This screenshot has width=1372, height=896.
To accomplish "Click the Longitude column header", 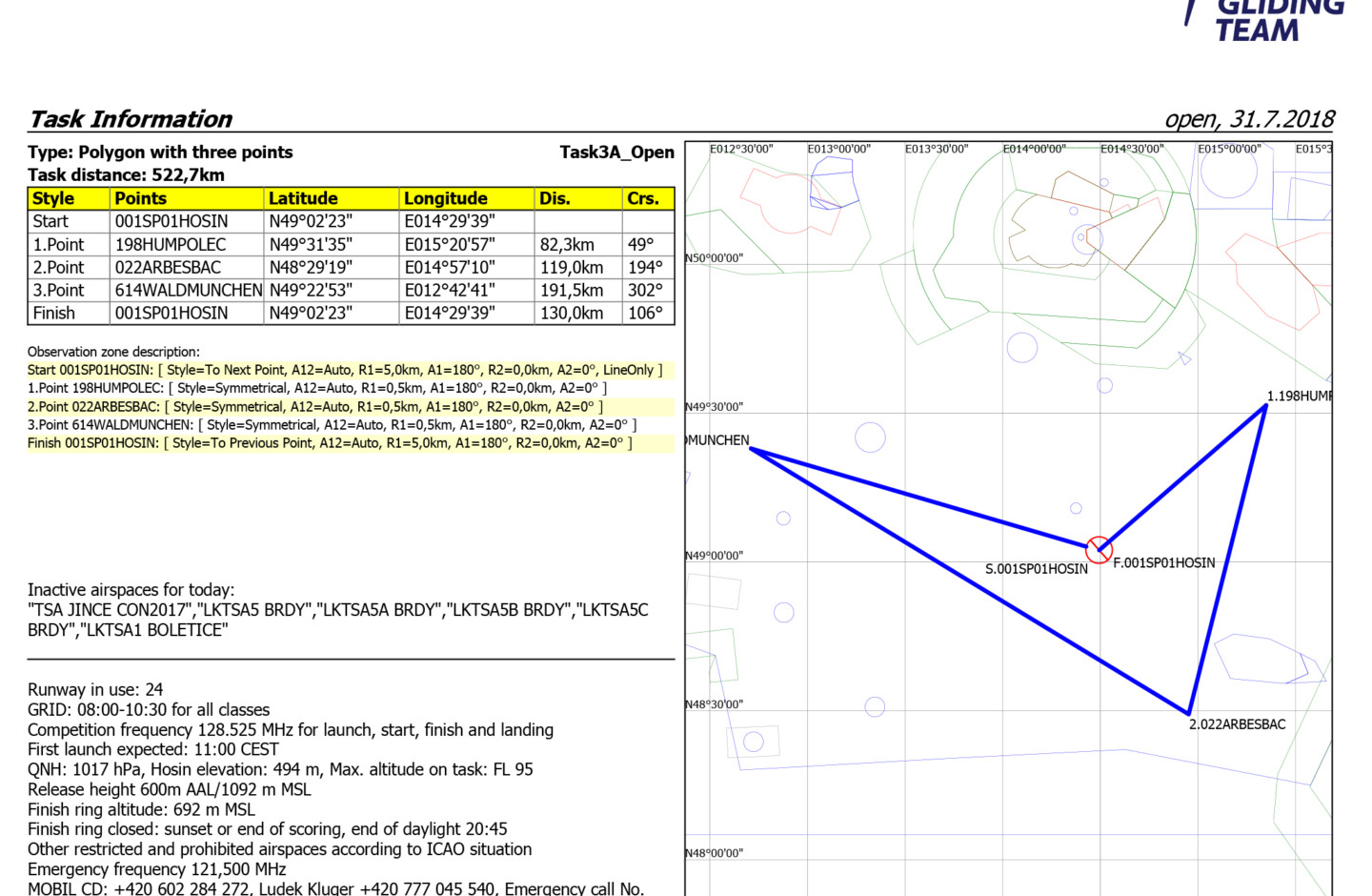I will (x=446, y=198).
